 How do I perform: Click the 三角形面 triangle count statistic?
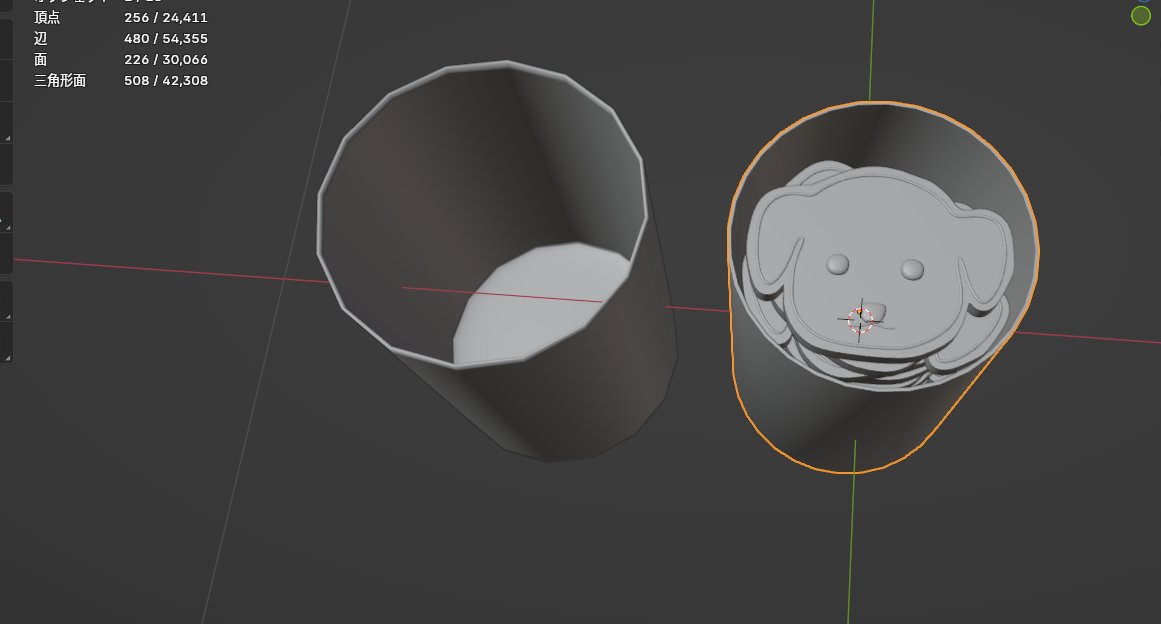(x=60, y=80)
